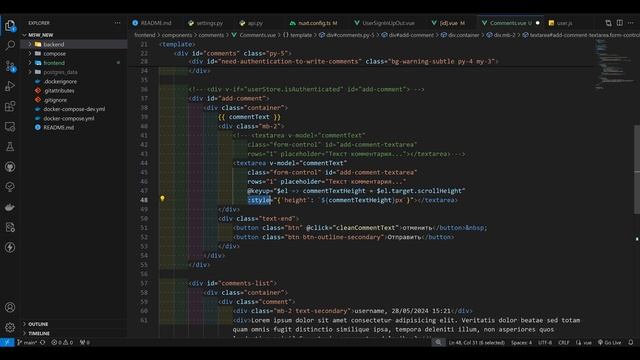640x360 pixels.
Task: Click line number 57 in gutter
Action: pyautogui.click(x=144, y=283)
